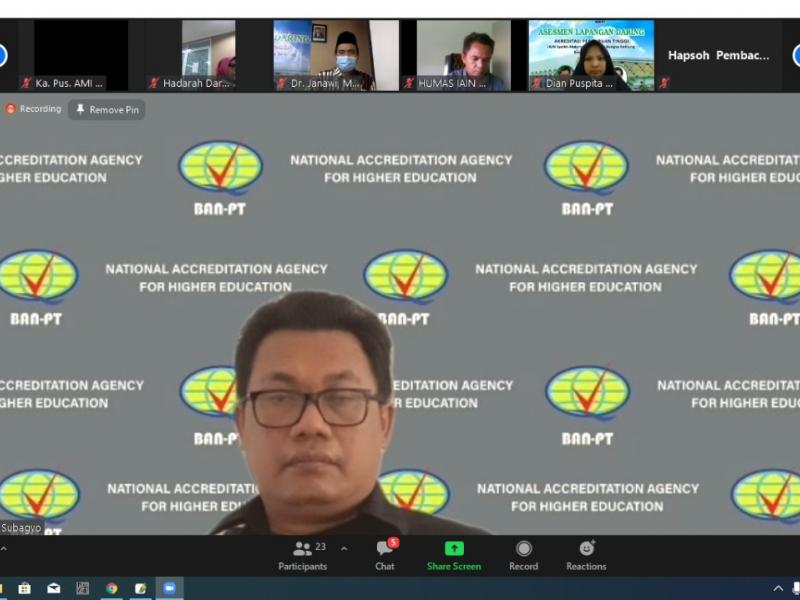Open the Participants panel
The image size is (800, 600).
click(x=302, y=556)
